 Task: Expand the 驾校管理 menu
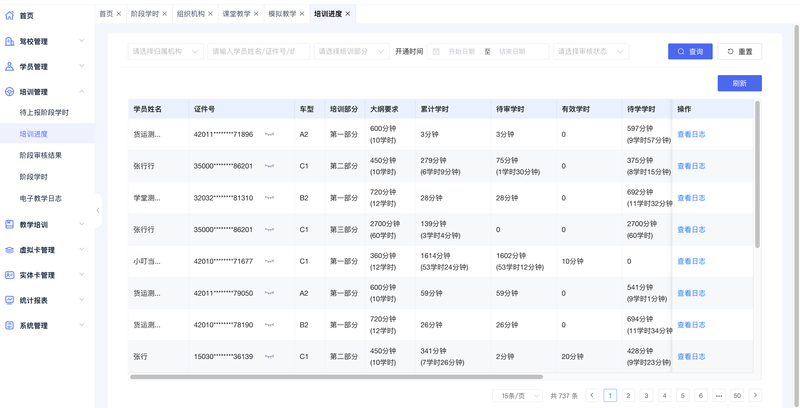tap(82, 41)
